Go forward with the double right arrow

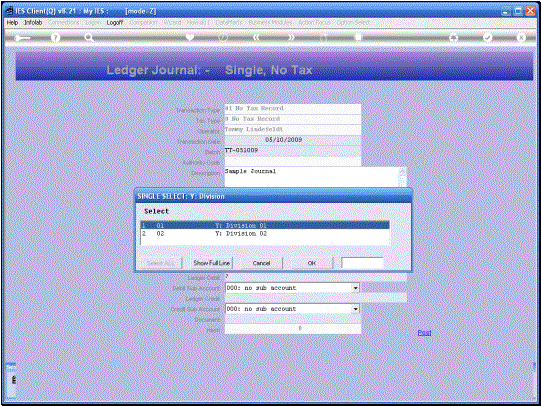point(291,38)
